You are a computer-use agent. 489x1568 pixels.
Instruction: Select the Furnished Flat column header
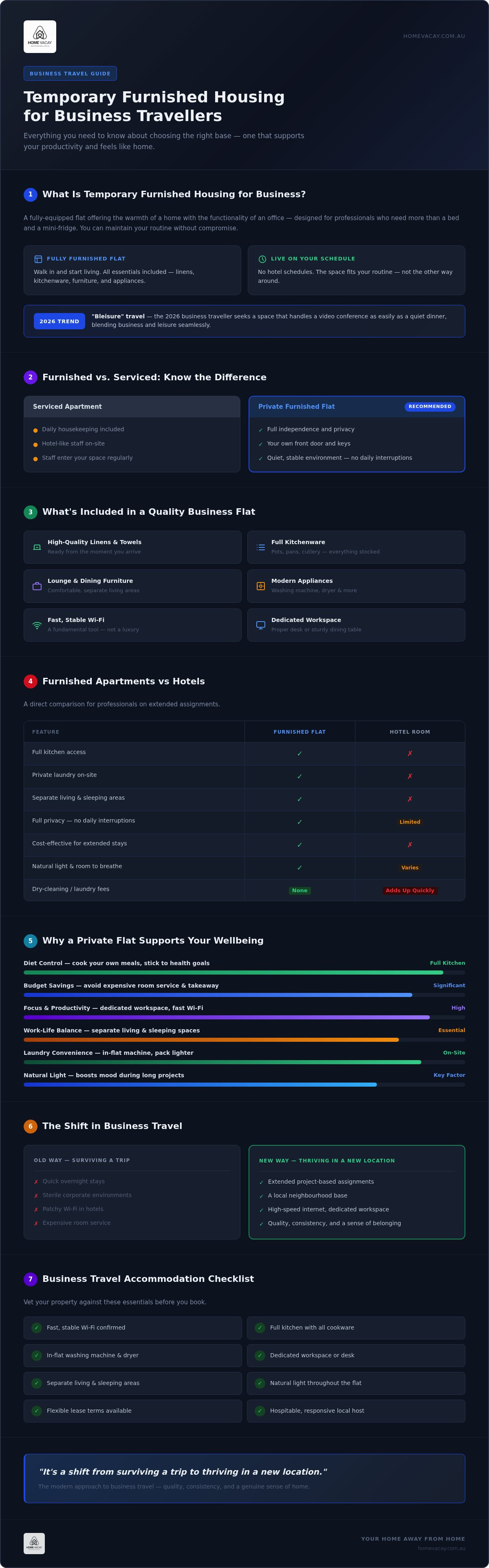(x=299, y=732)
